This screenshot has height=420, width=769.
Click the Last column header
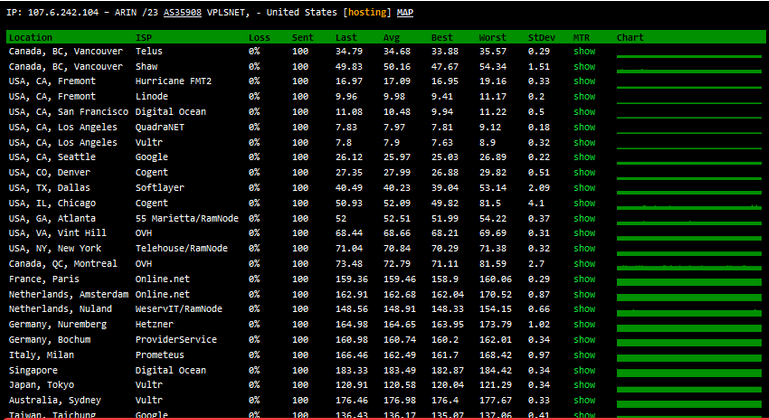click(346, 37)
